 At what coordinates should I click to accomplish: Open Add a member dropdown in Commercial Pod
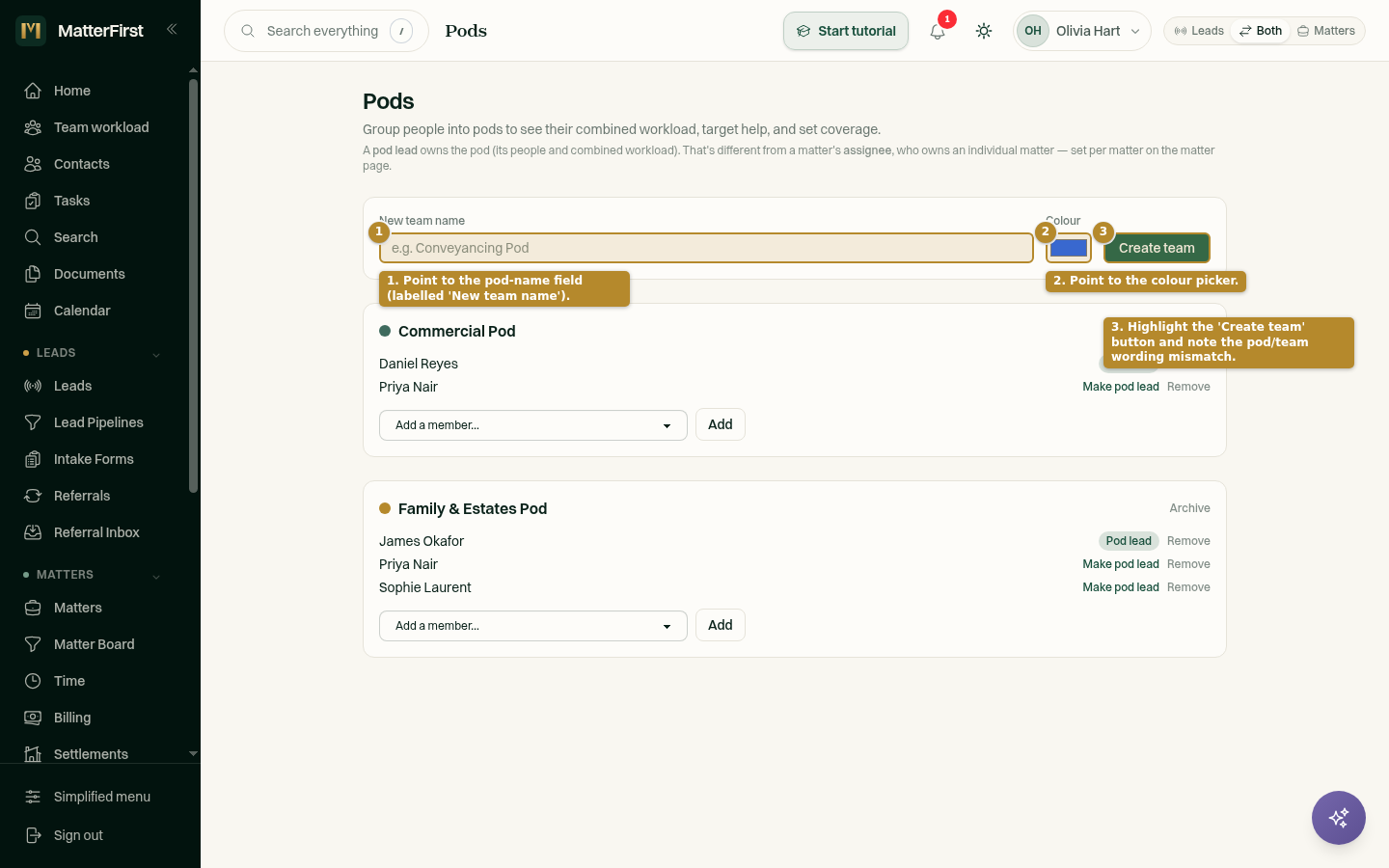533,425
